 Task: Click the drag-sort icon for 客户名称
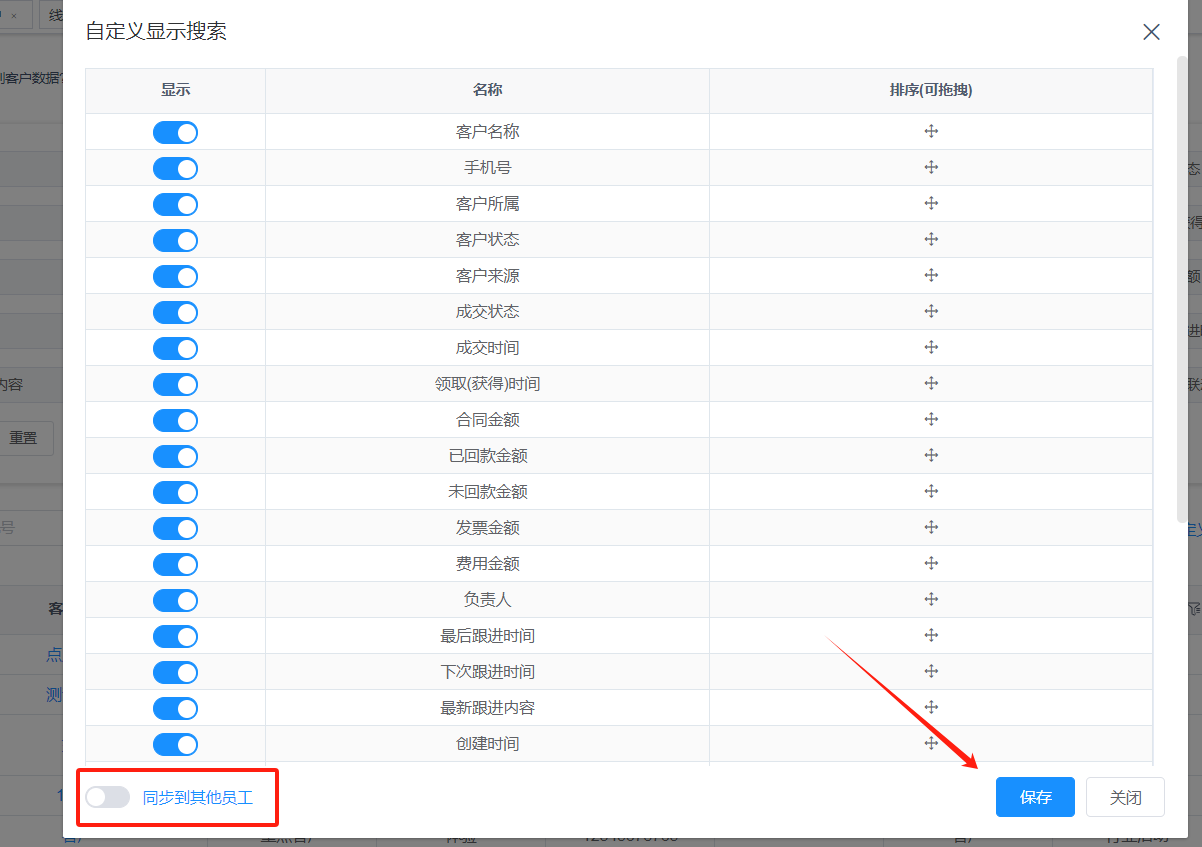click(931, 131)
